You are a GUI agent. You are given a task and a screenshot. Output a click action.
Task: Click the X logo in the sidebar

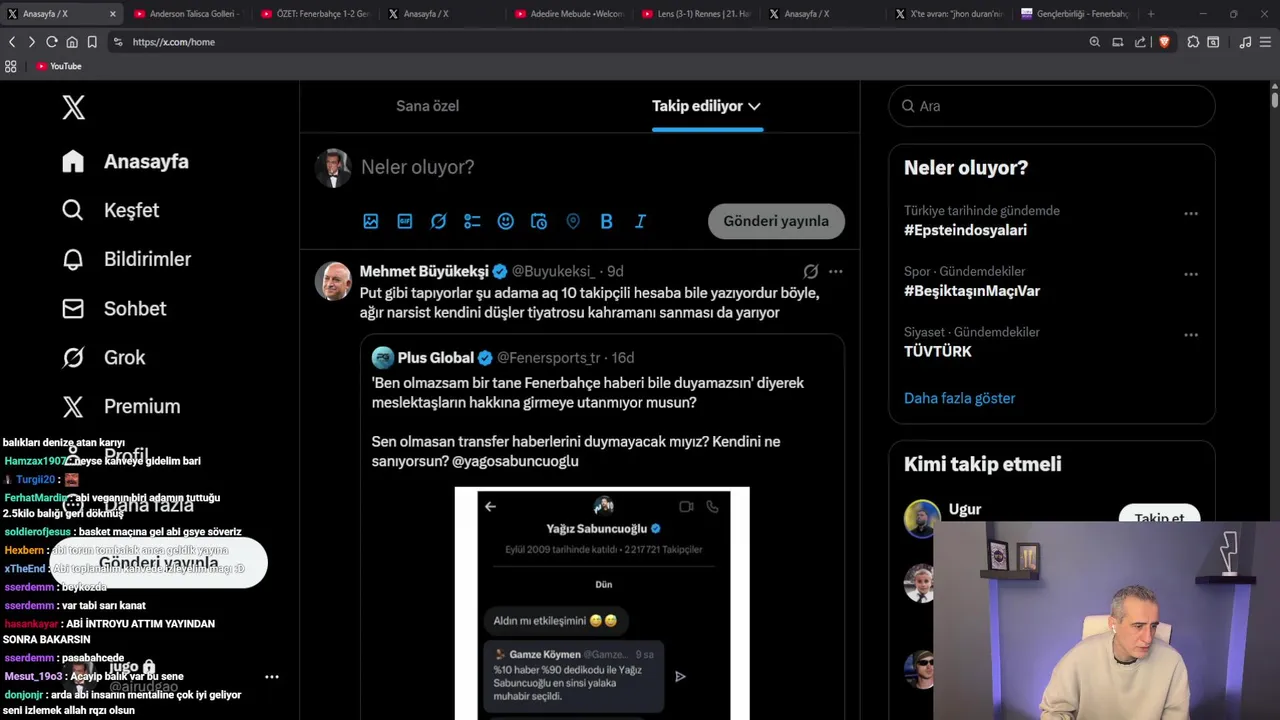pyautogui.click(x=73, y=107)
